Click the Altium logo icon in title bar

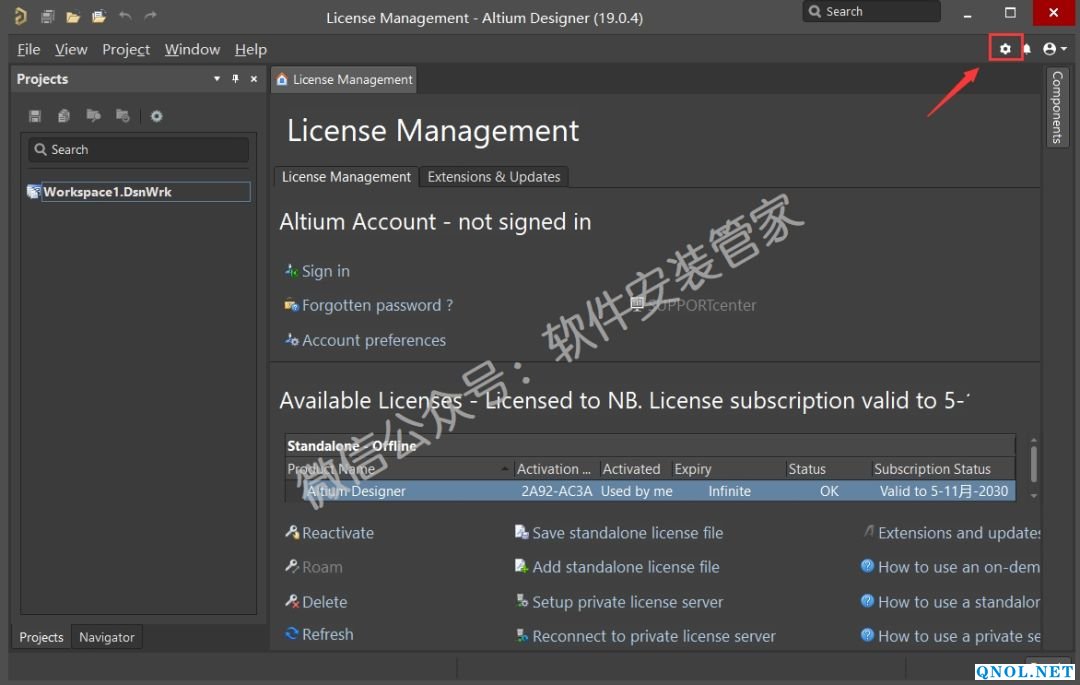tap(20, 16)
